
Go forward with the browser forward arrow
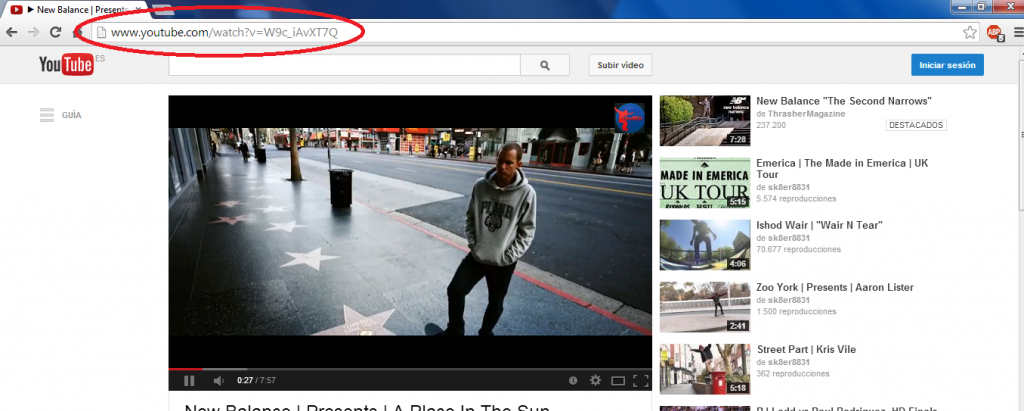(33, 32)
